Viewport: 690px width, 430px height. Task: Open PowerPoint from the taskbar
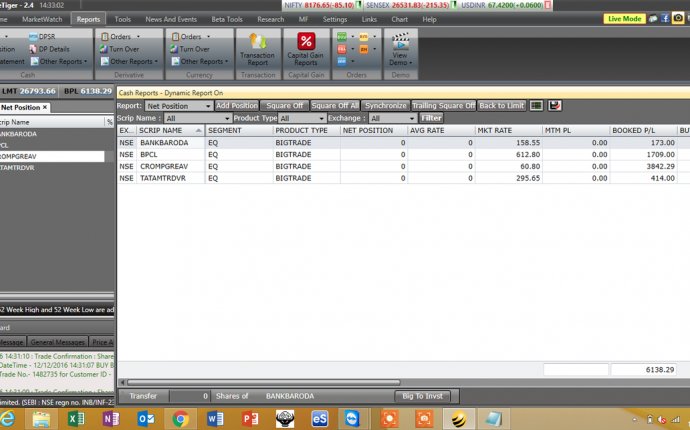tap(250, 419)
